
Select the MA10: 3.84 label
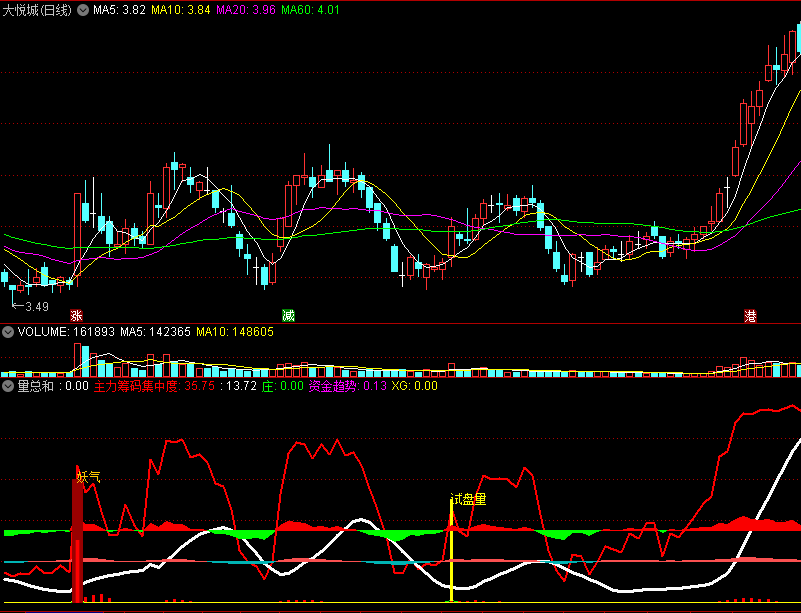[181, 10]
